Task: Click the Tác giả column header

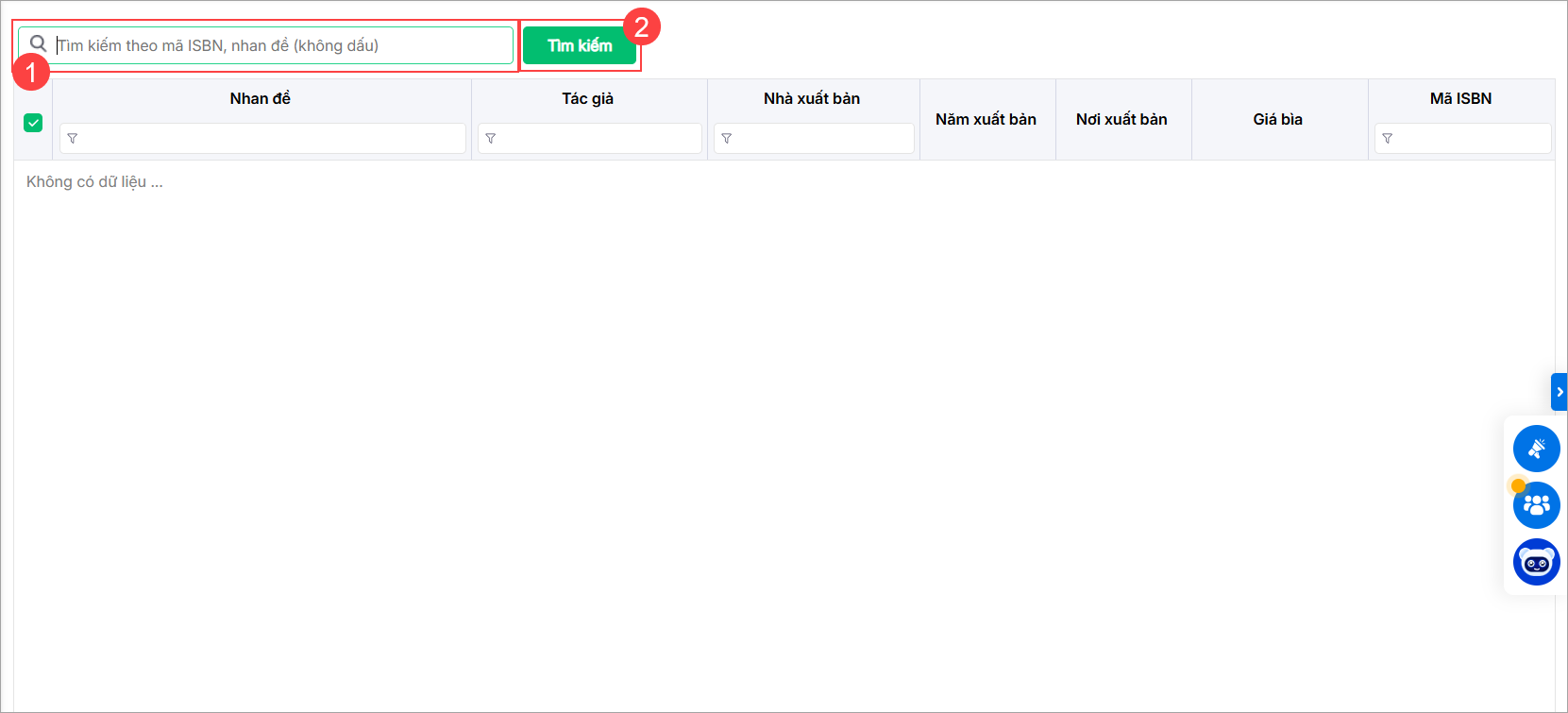Action: [x=588, y=98]
